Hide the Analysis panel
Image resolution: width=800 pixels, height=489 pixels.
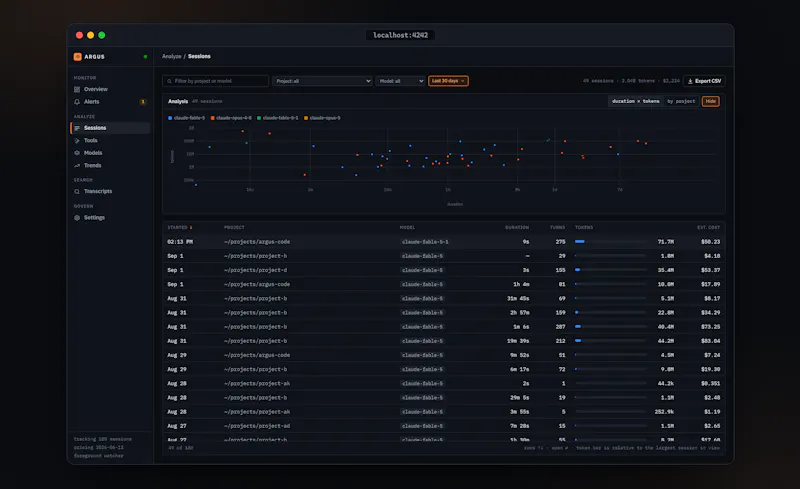pyautogui.click(x=710, y=102)
